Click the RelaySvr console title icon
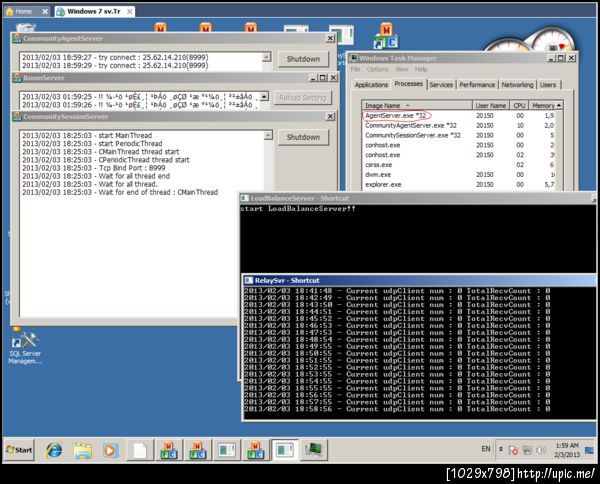Screen dimensions: 600x484 tap(249, 280)
